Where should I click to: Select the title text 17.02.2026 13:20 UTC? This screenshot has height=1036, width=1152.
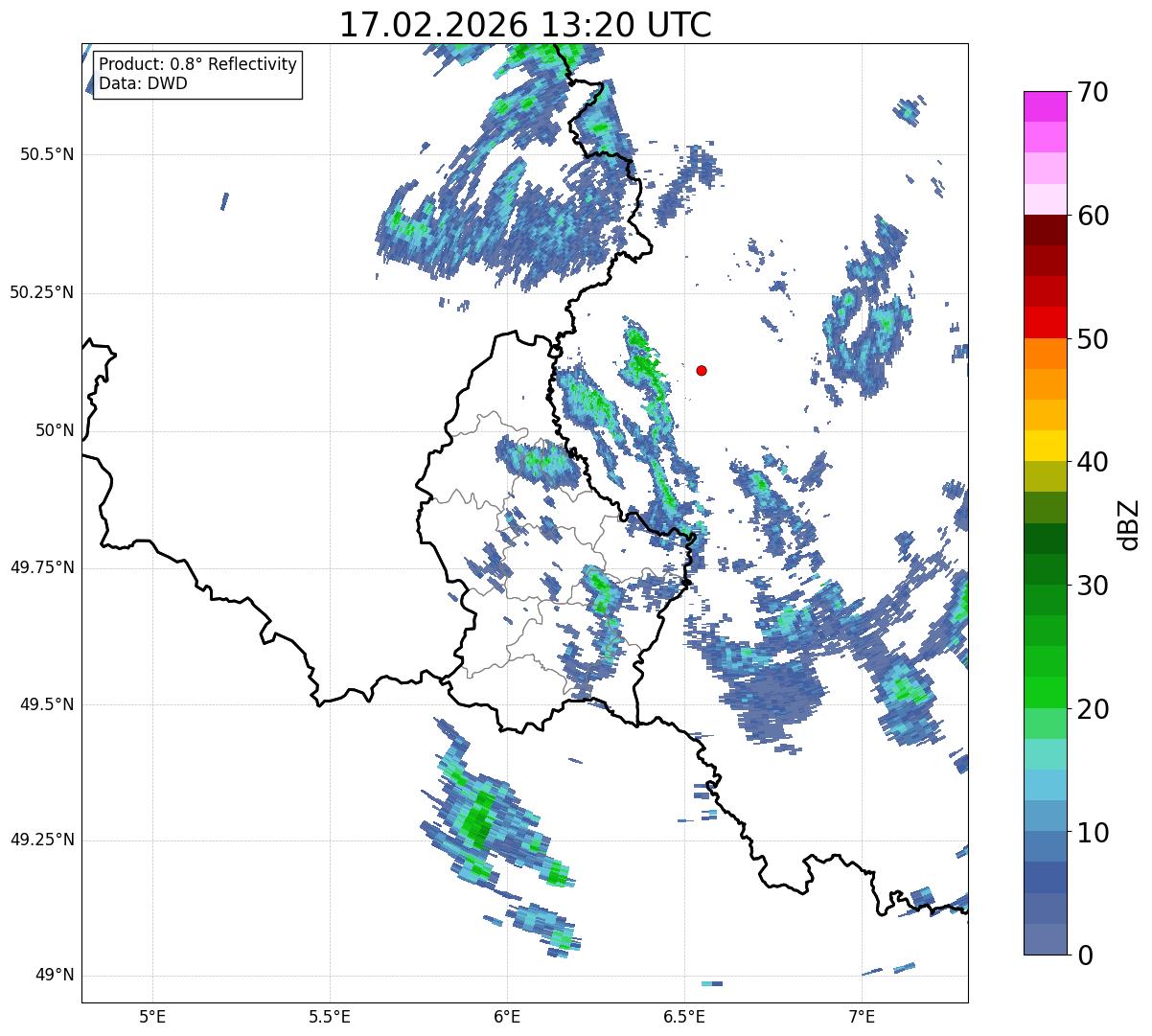(x=525, y=24)
